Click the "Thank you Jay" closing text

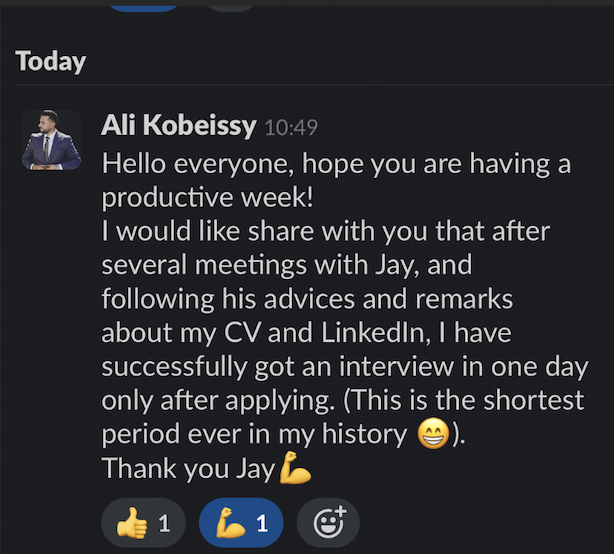pyautogui.click(x=188, y=468)
